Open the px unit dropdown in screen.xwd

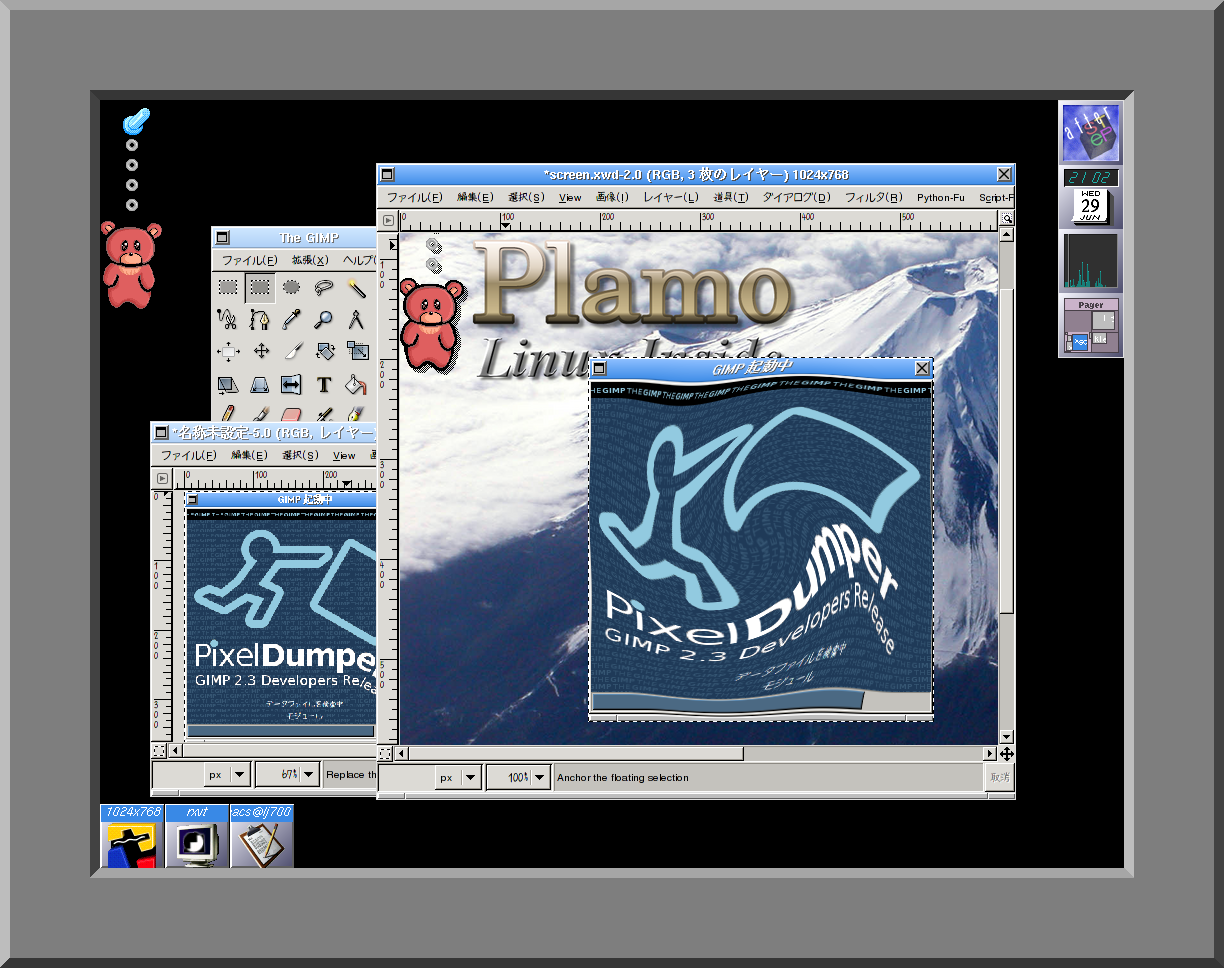[x=459, y=777]
